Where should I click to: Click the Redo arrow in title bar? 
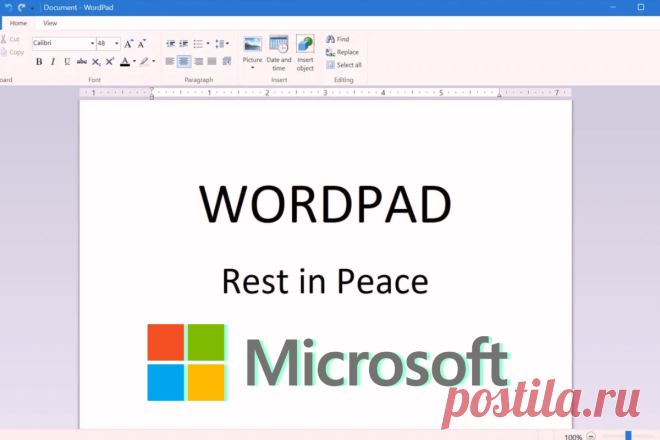(21, 7)
